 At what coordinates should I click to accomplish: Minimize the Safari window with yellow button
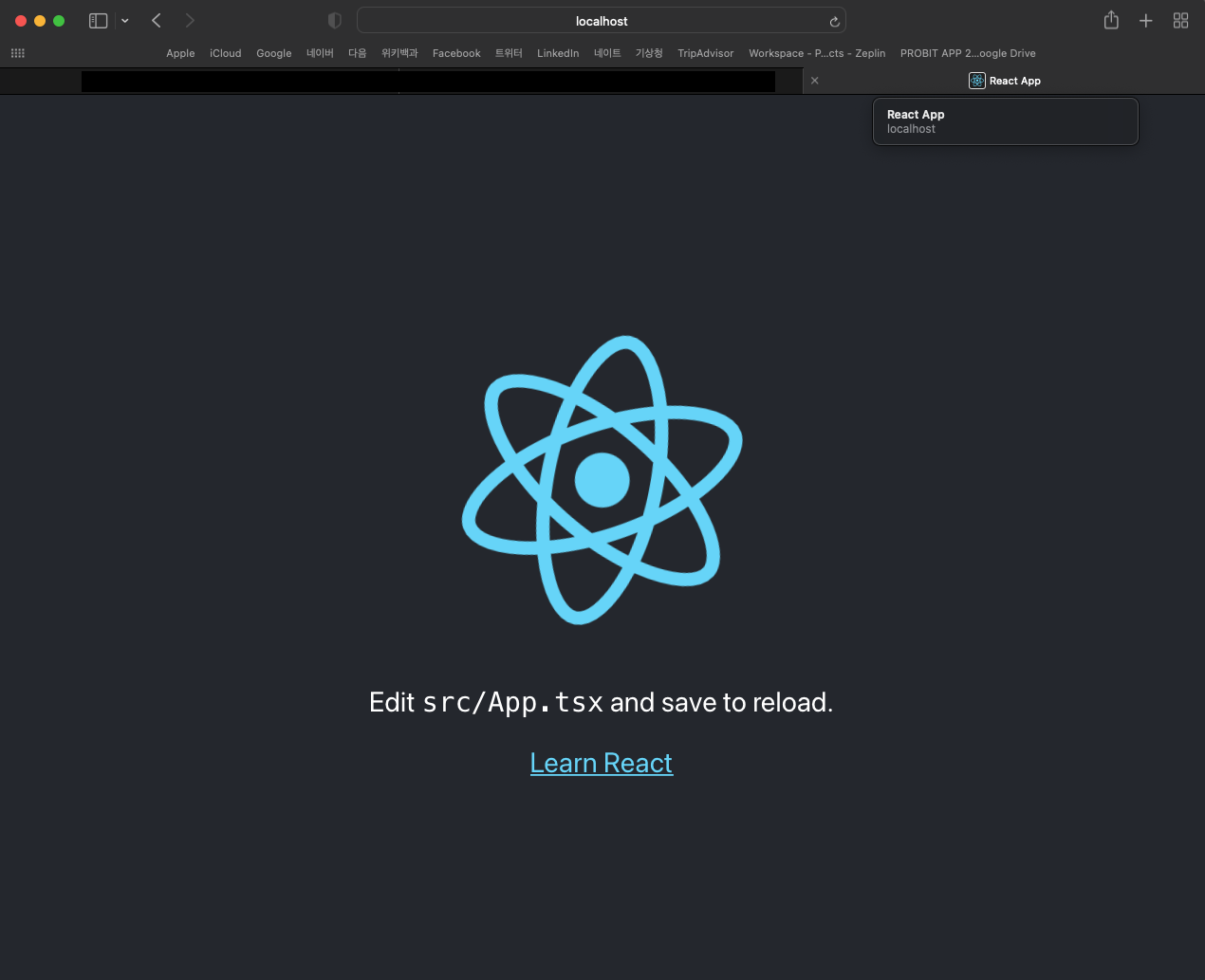click(x=40, y=21)
